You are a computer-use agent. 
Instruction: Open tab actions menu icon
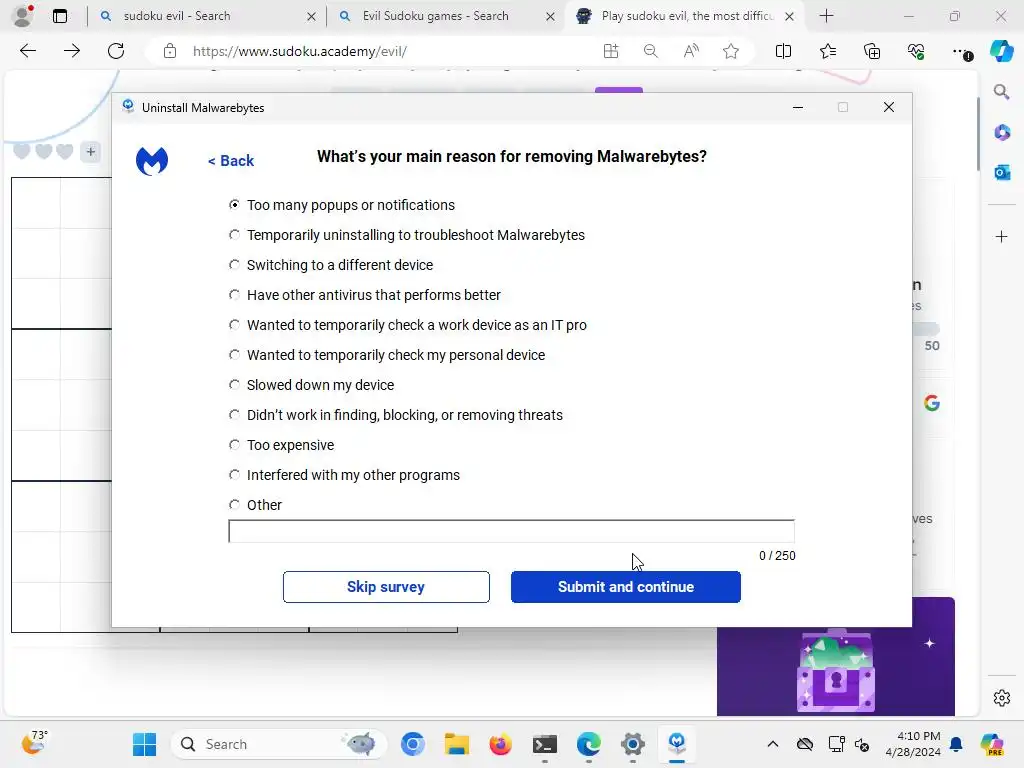(x=59, y=16)
